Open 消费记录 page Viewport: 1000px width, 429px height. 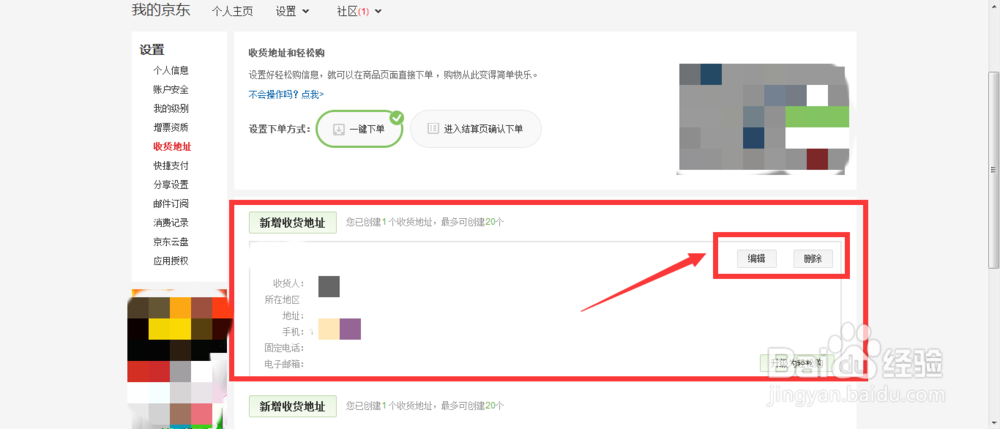pos(170,223)
